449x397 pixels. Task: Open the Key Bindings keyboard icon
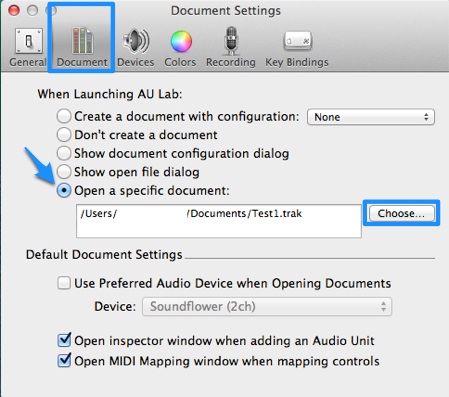[x=297, y=41]
